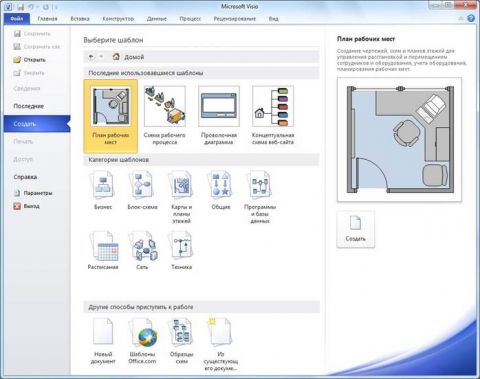Screen dimensions: 480x379
Task: Click the forward arrow in template navigation
Action: point(101,57)
